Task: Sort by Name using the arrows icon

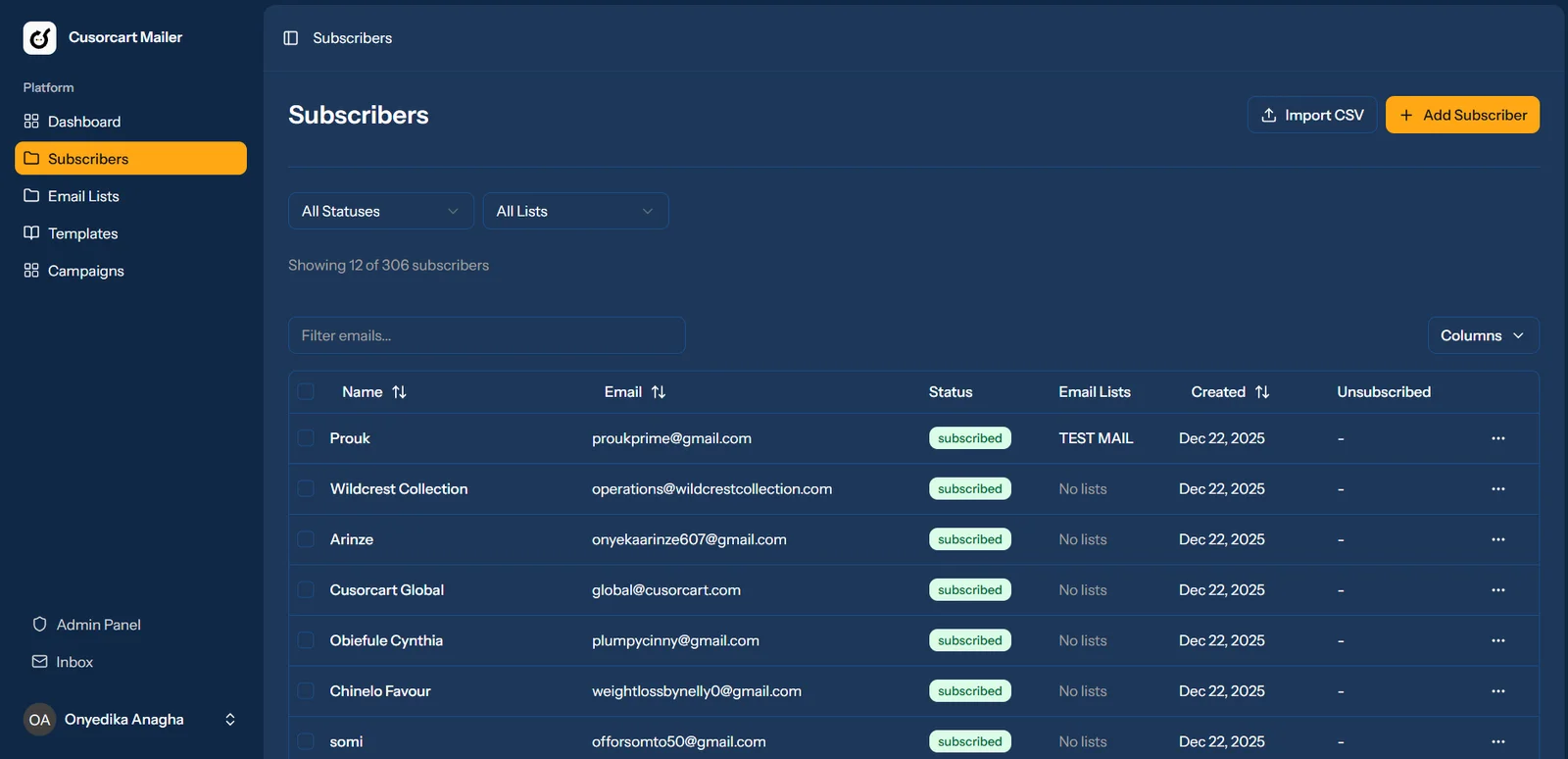Action: tap(399, 392)
